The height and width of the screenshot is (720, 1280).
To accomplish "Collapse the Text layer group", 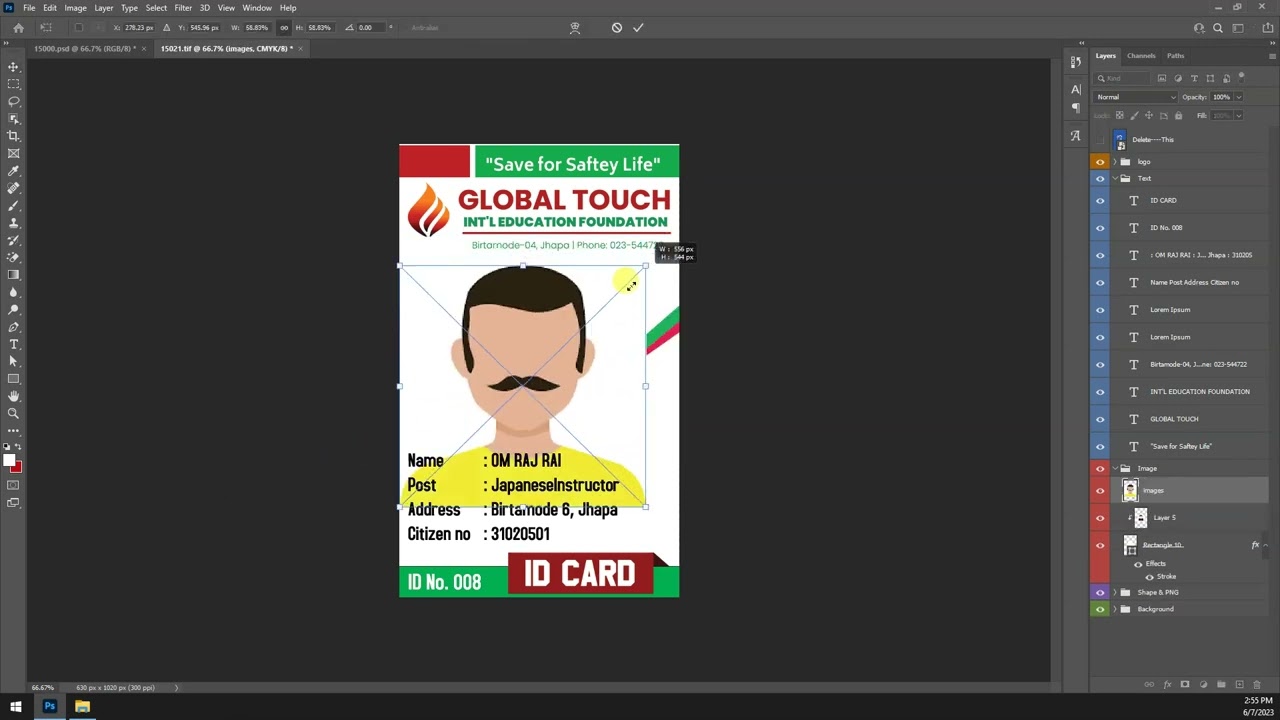I will click(x=1115, y=179).
